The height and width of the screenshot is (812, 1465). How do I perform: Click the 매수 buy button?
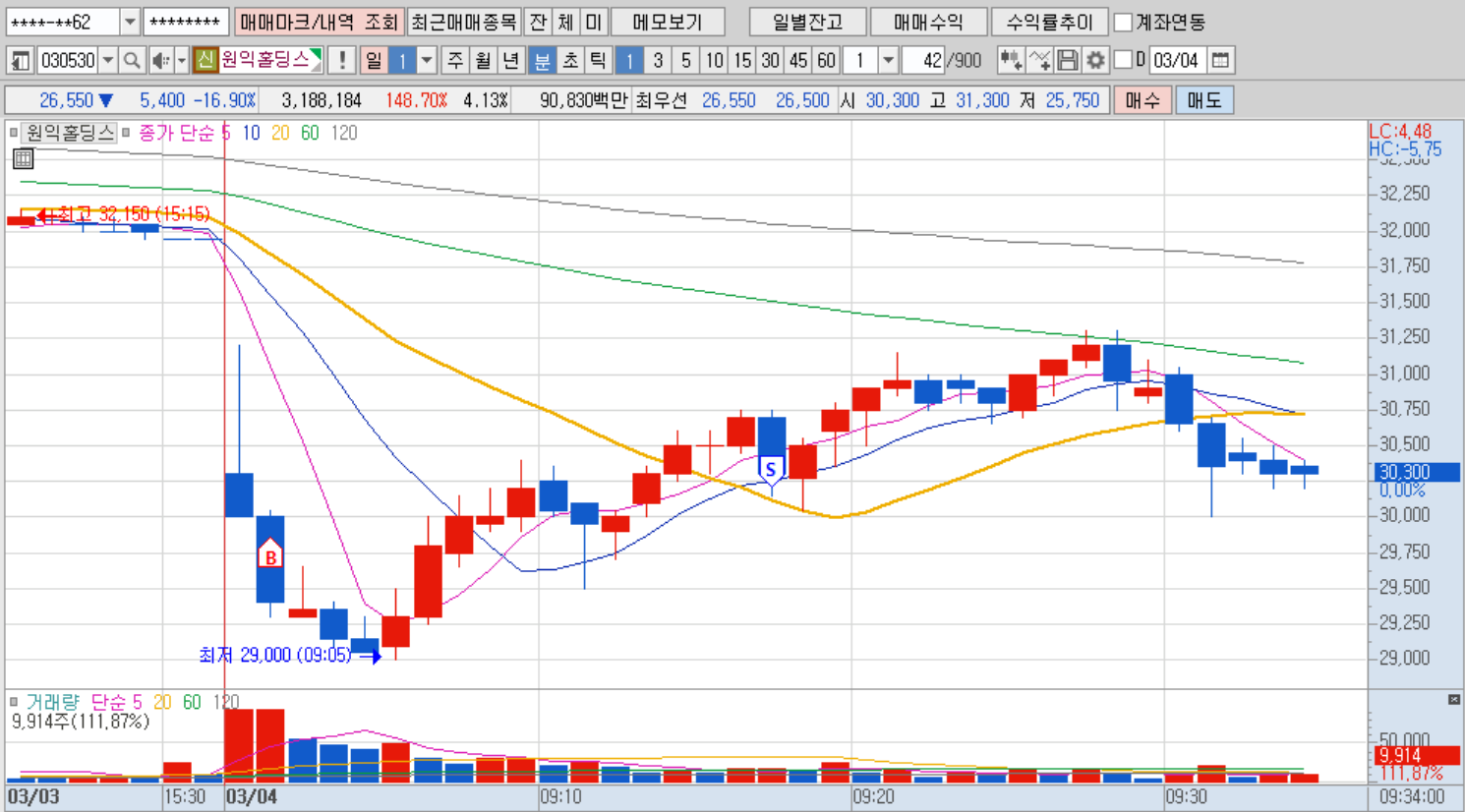1143,100
